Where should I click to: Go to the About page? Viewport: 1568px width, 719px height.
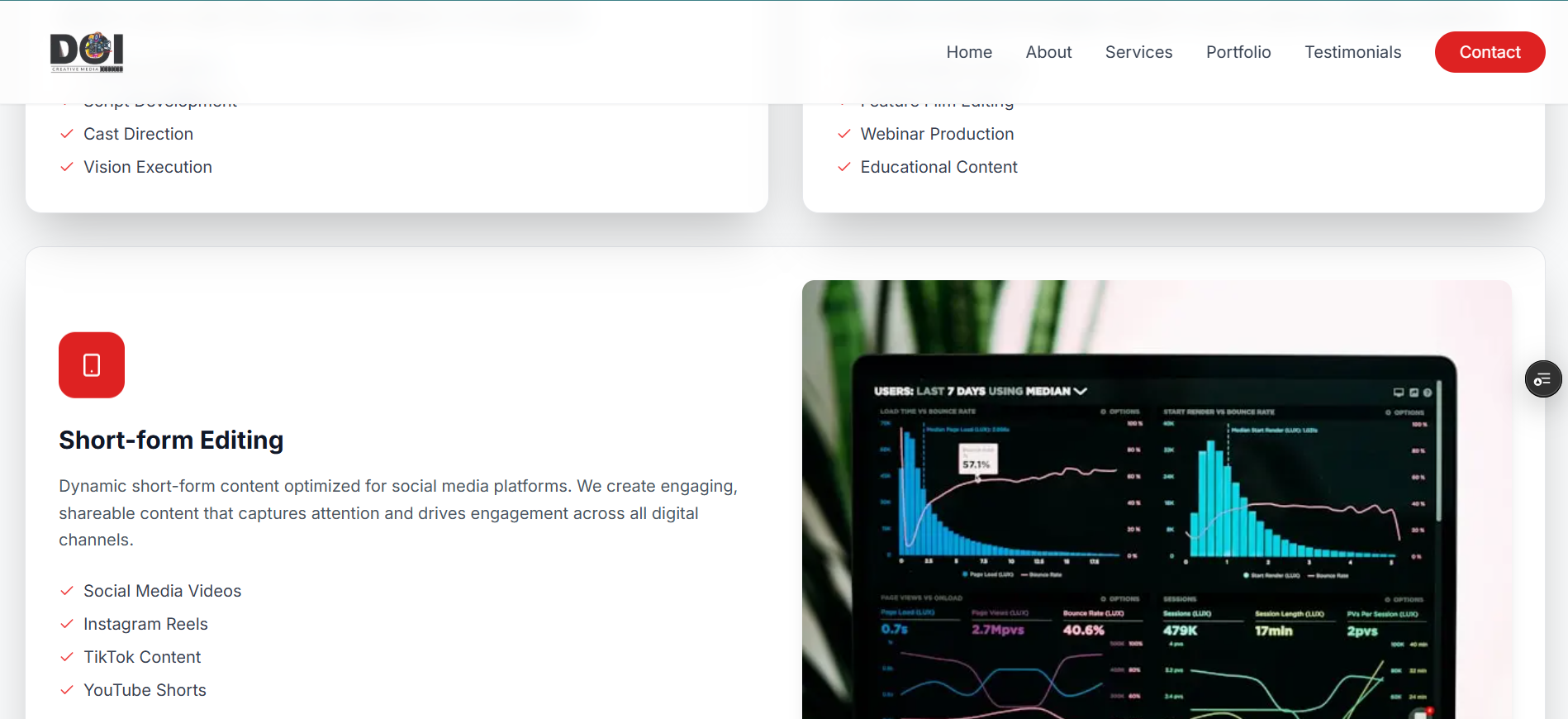pos(1048,52)
